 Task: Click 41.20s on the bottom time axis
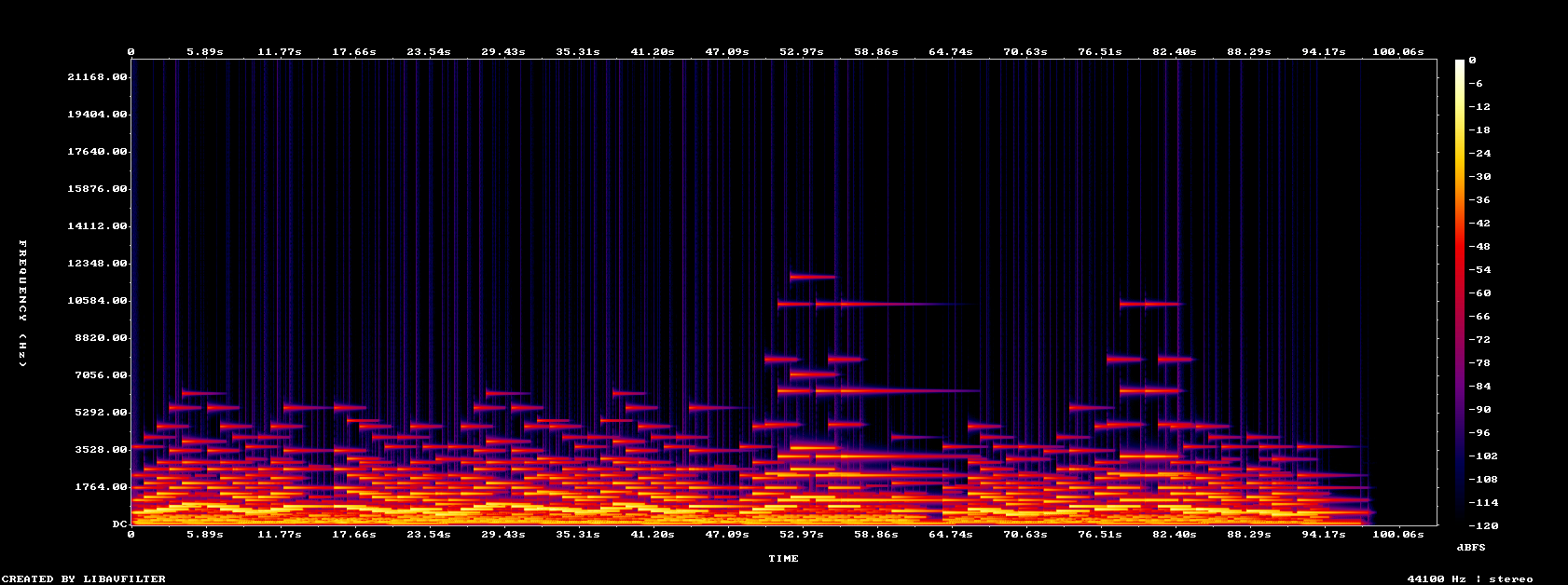point(653,535)
